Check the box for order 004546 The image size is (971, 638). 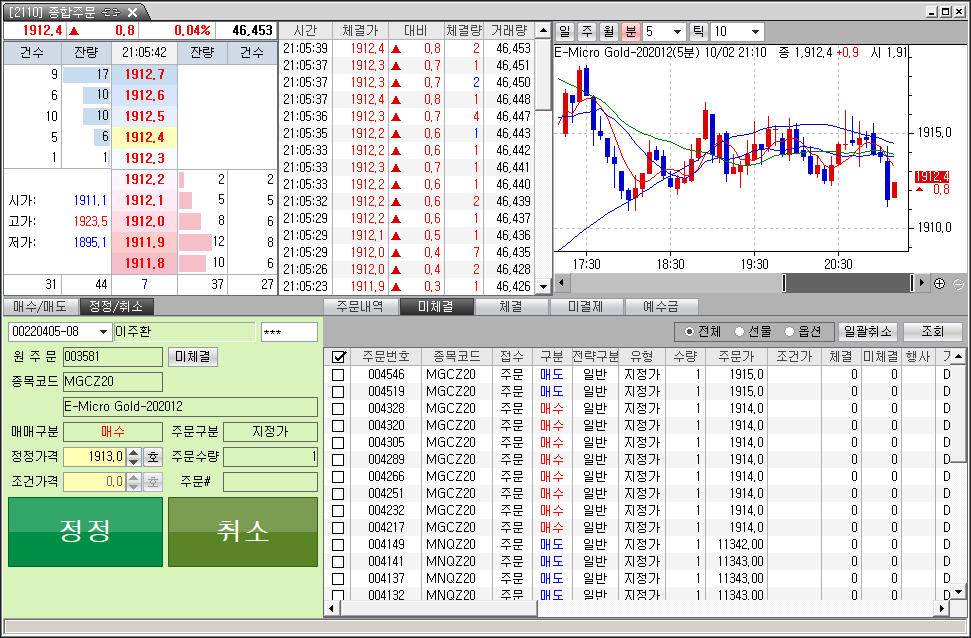tap(338, 374)
